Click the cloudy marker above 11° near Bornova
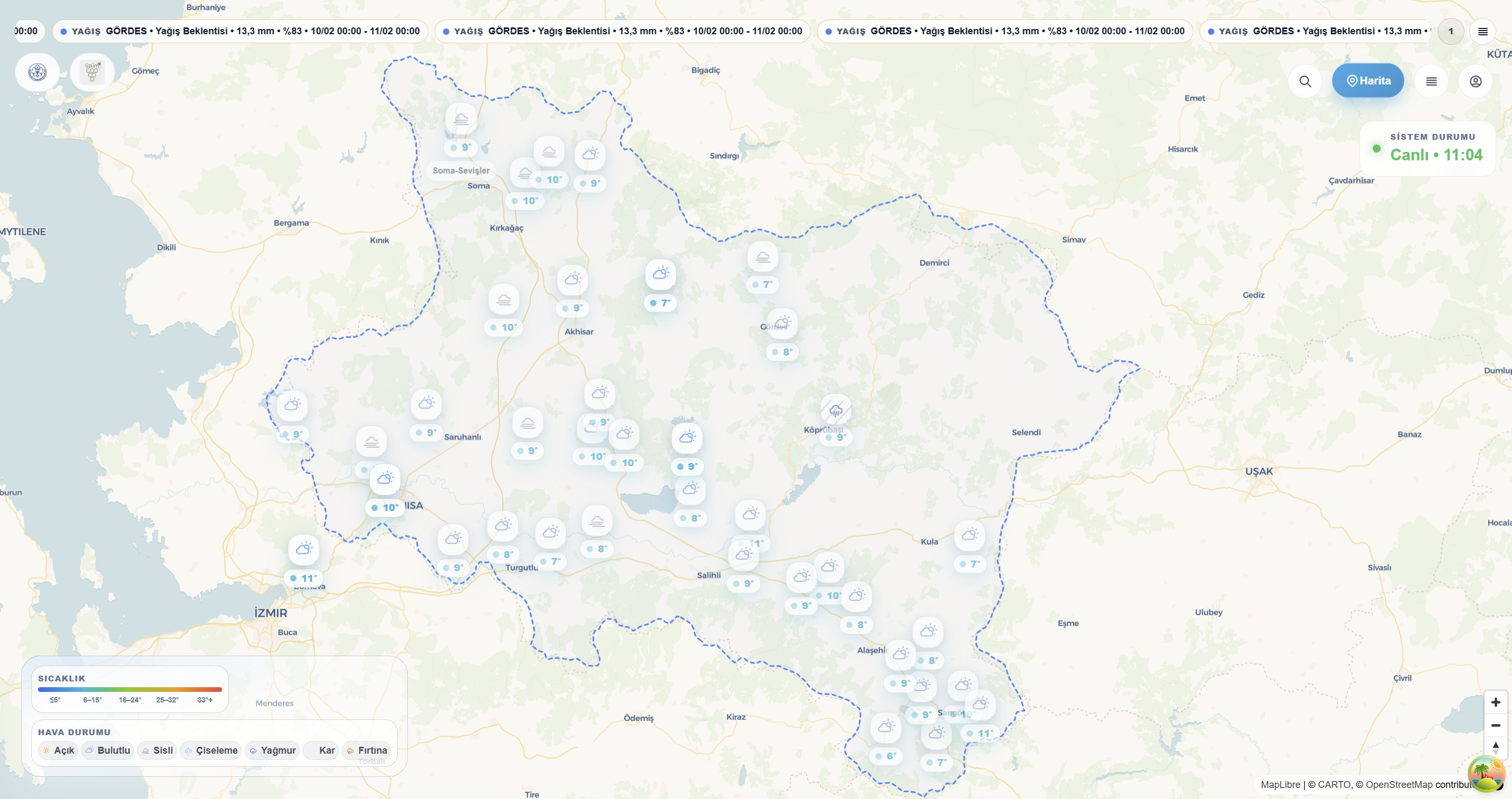This screenshot has height=799, width=1512. click(x=303, y=549)
